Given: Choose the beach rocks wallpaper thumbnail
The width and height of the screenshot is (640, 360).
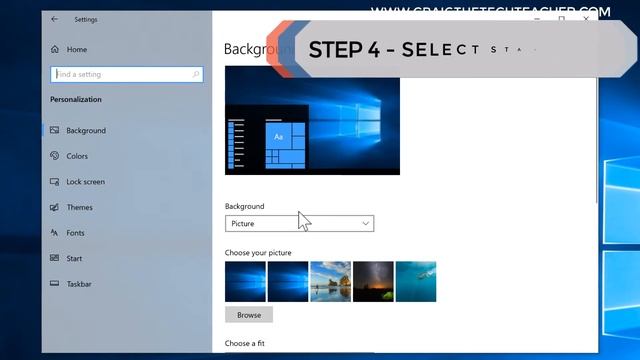Looking at the screenshot, I should tap(331, 282).
